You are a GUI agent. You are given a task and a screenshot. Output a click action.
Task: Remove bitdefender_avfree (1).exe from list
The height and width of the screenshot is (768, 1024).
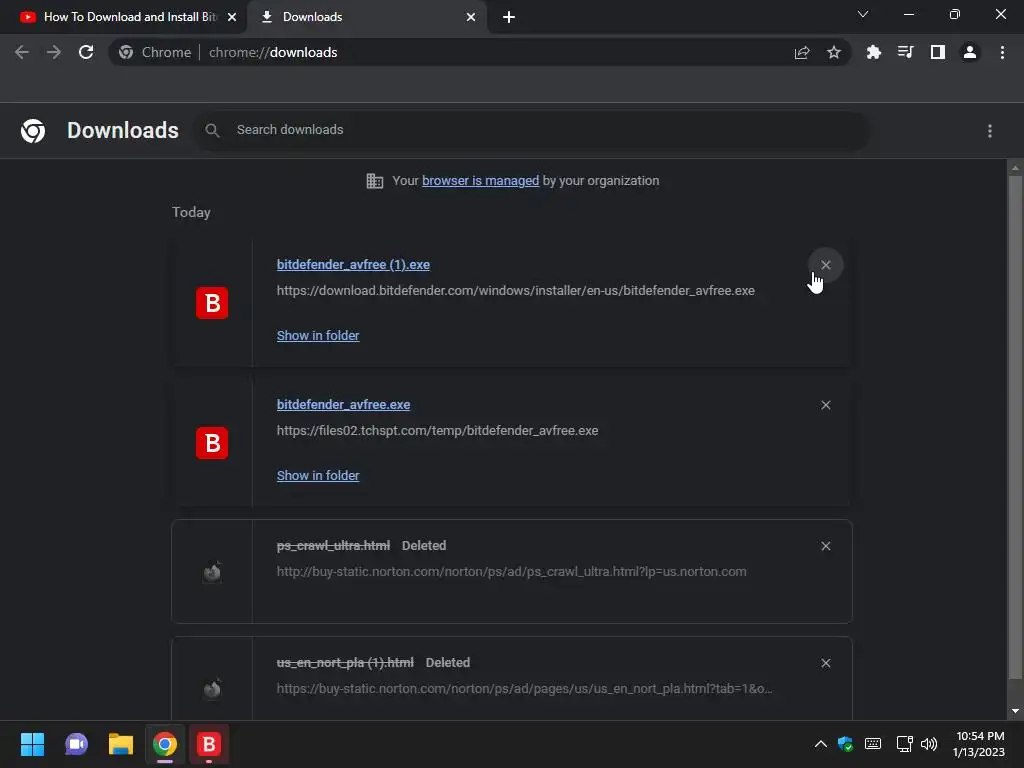tap(825, 265)
